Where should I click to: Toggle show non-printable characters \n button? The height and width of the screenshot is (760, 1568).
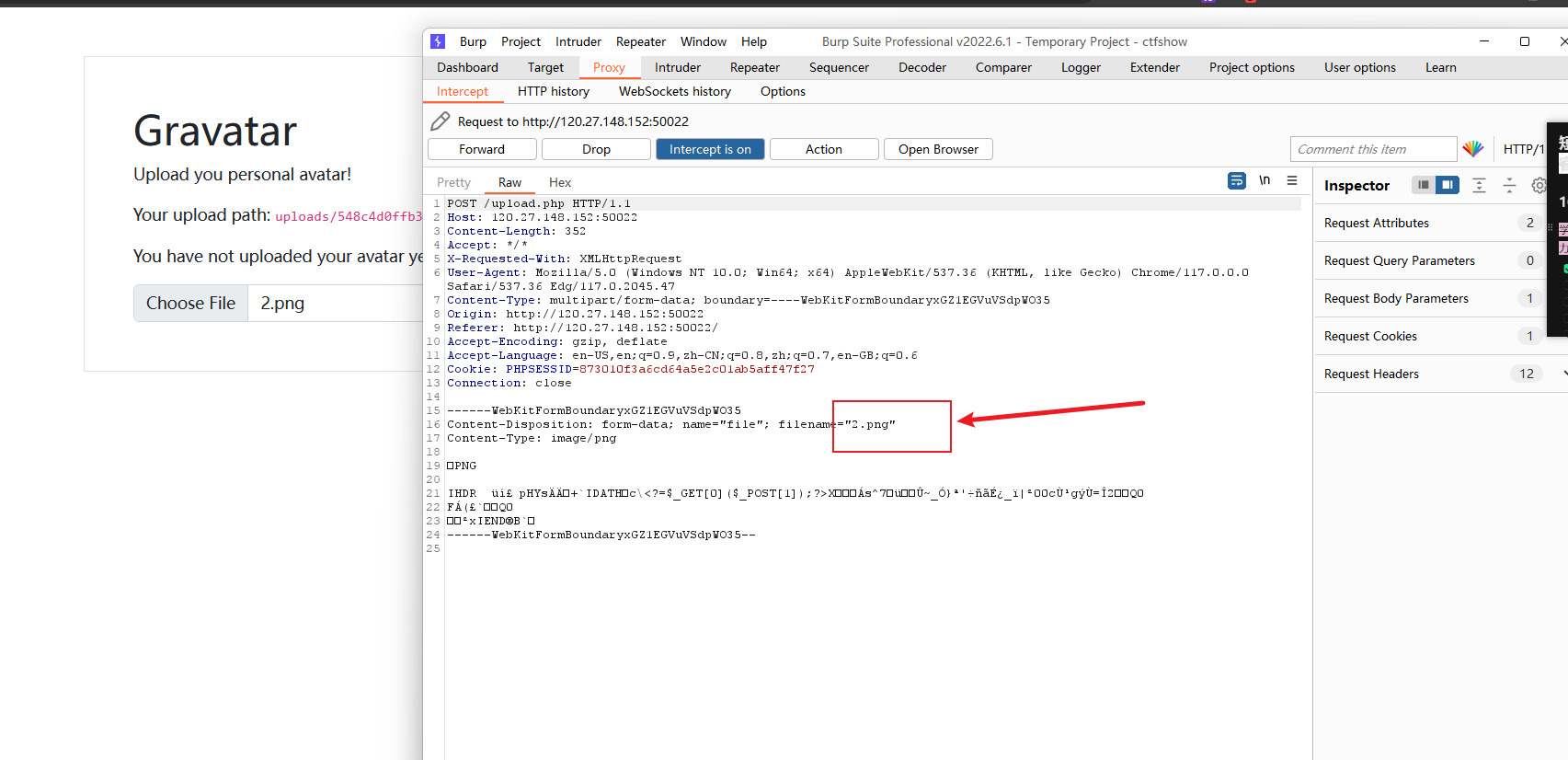click(1265, 180)
